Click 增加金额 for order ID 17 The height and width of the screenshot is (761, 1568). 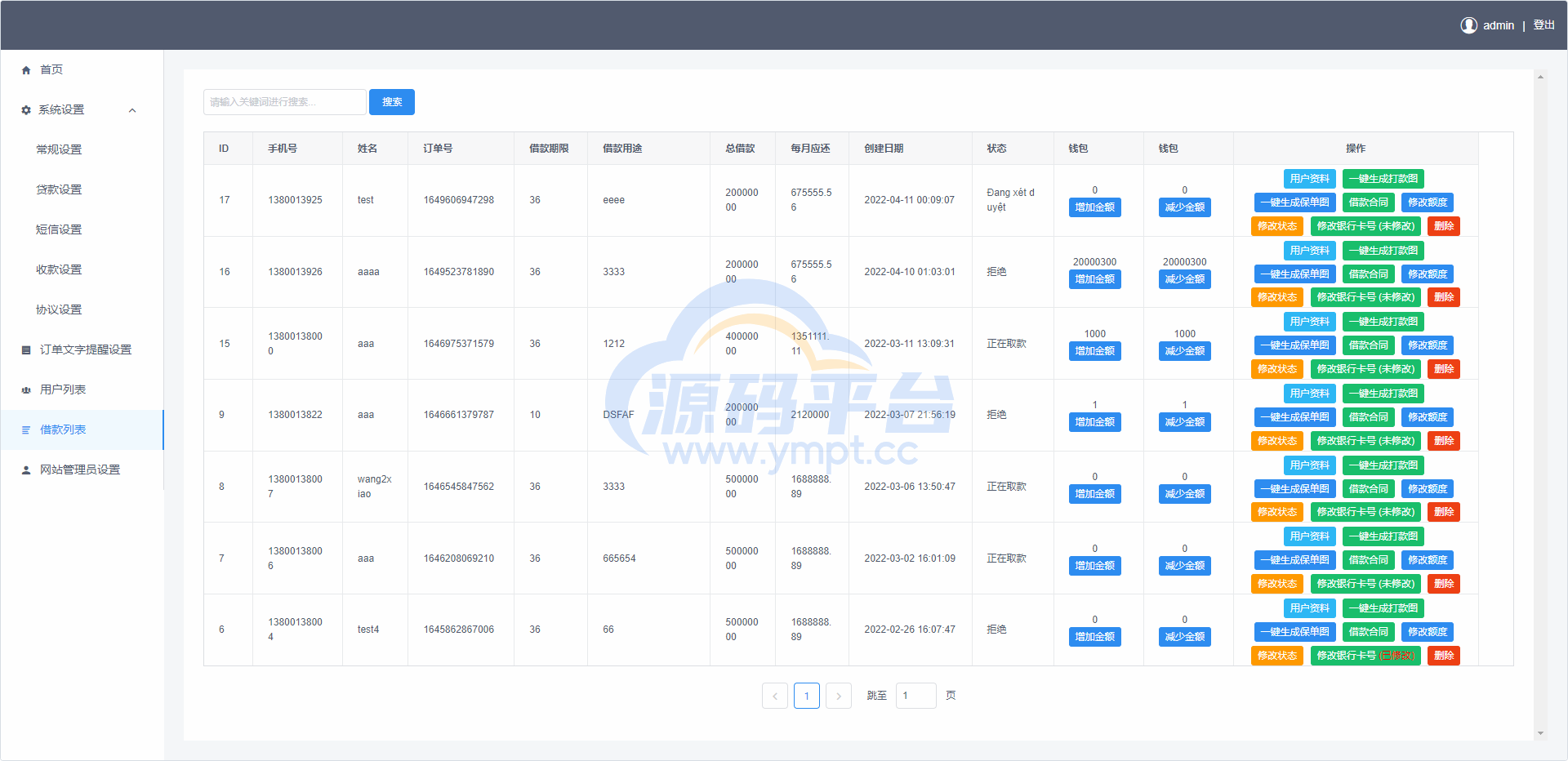tap(1094, 207)
